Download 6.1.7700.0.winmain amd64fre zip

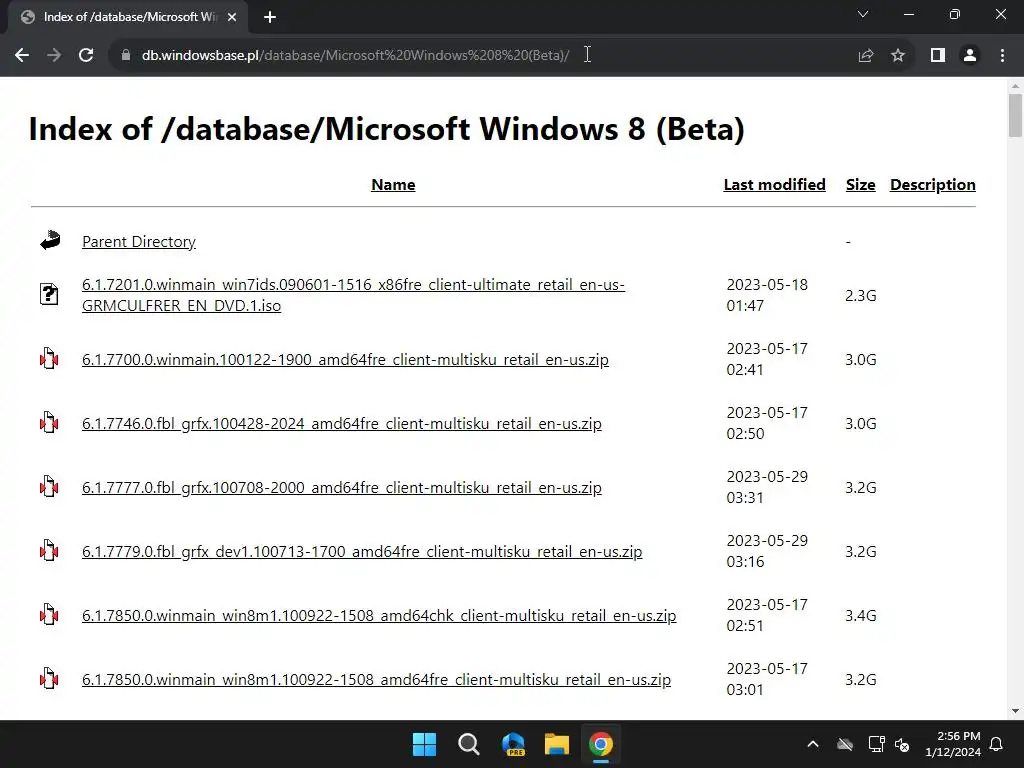click(345, 359)
